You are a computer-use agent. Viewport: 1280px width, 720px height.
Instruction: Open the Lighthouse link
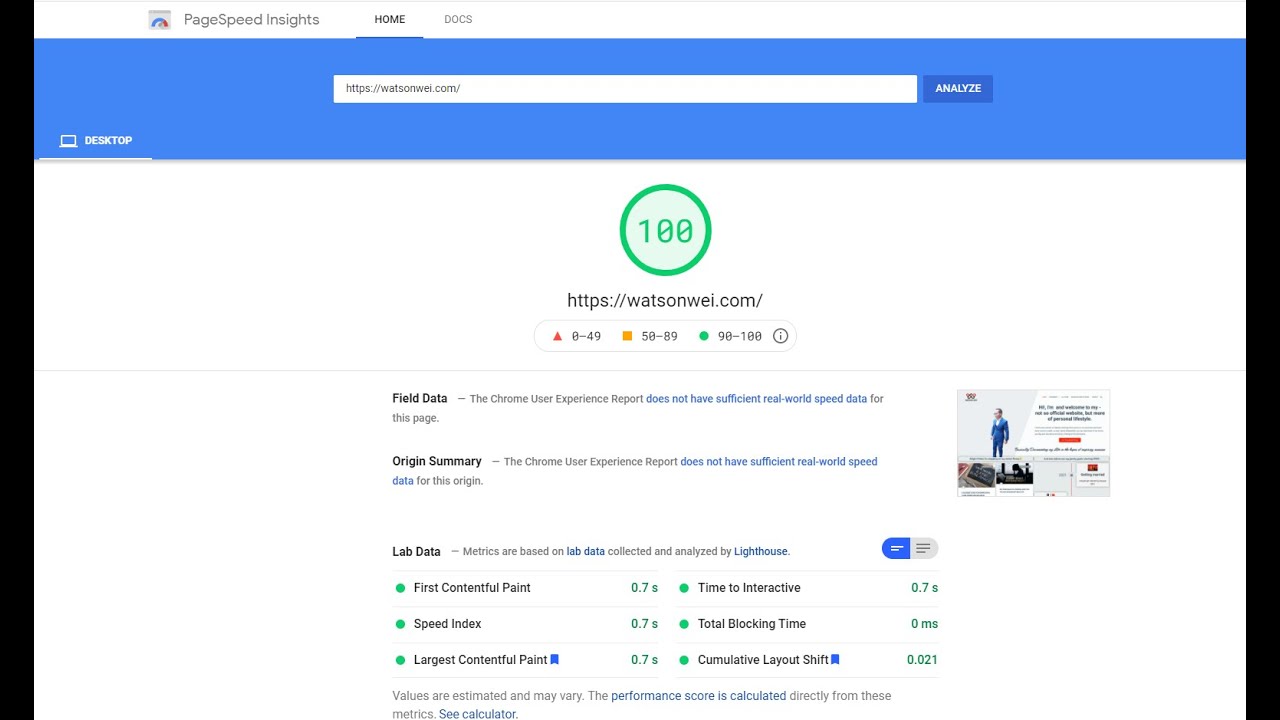[761, 552]
